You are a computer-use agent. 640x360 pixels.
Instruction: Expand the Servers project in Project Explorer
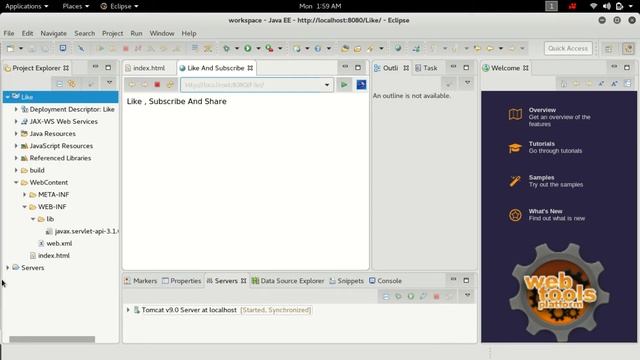point(8,268)
